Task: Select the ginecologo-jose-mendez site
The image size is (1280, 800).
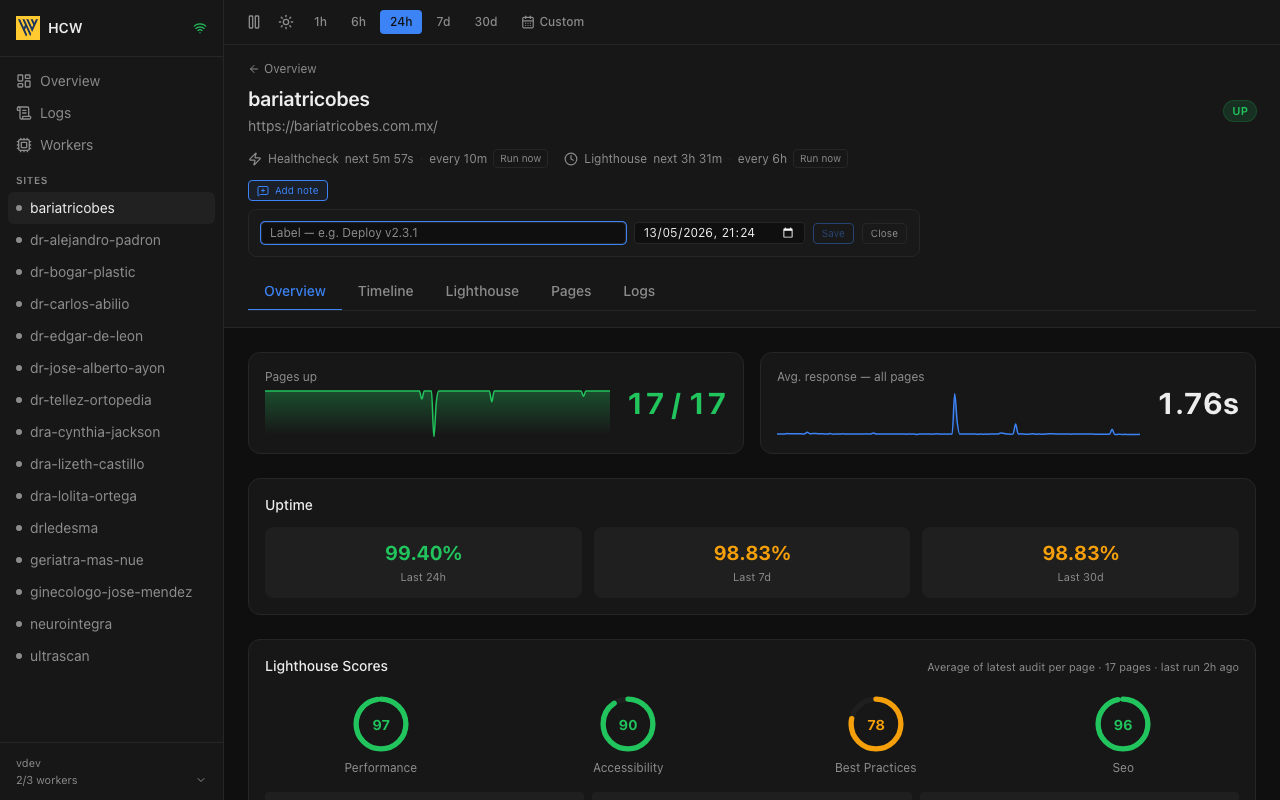Action: coord(112,592)
